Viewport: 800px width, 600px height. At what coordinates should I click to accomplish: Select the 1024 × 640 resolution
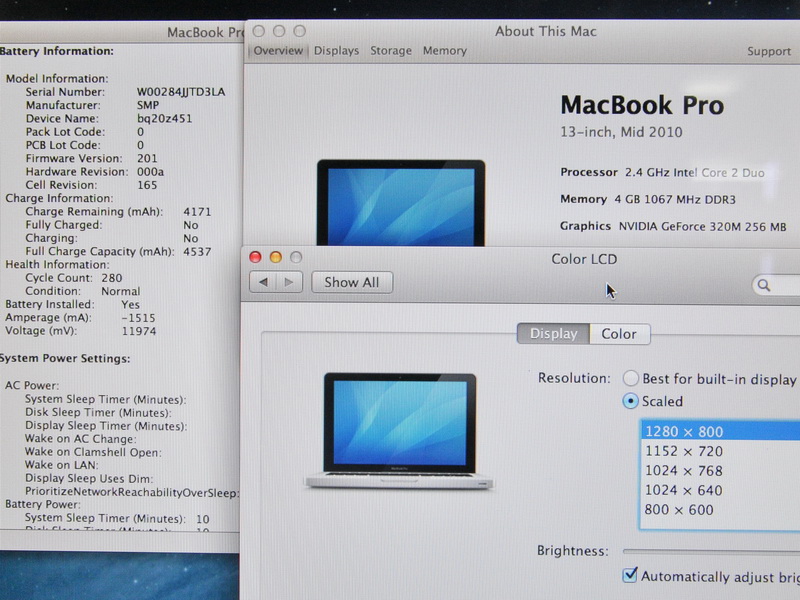point(720,490)
